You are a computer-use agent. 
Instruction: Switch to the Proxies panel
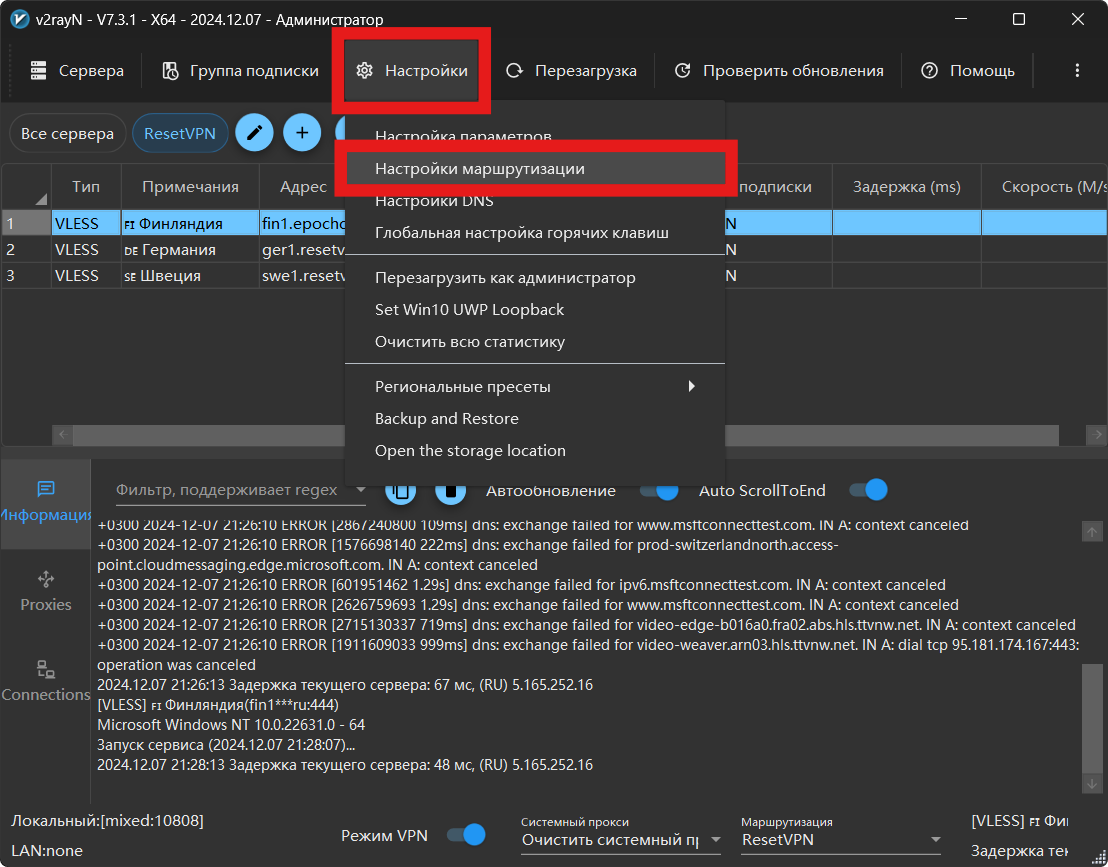(x=45, y=591)
